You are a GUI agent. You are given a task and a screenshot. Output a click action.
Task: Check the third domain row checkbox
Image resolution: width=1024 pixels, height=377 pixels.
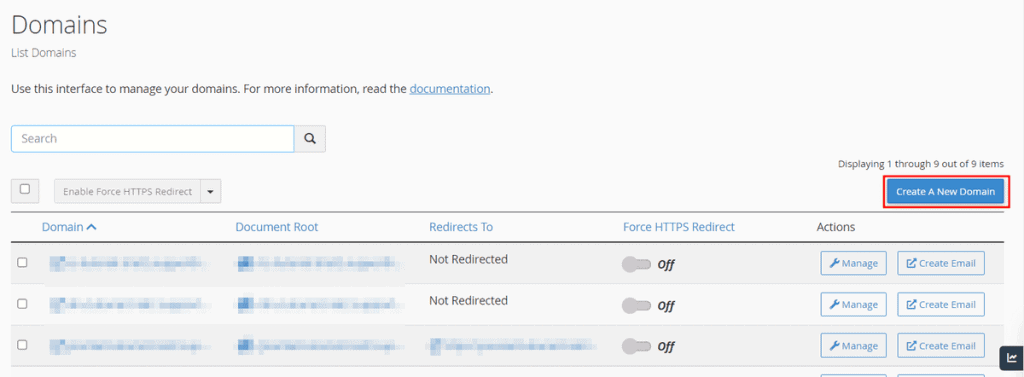click(x=22, y=345)
